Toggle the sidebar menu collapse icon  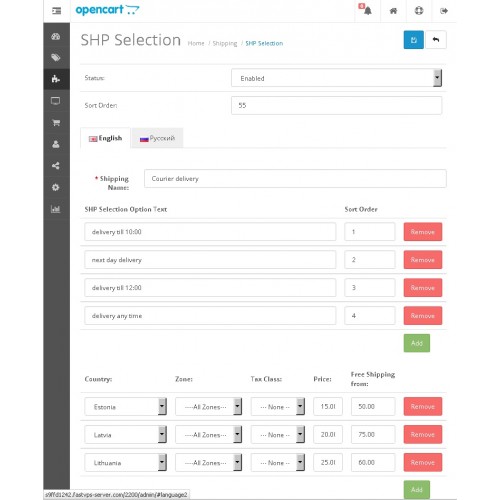57,11
